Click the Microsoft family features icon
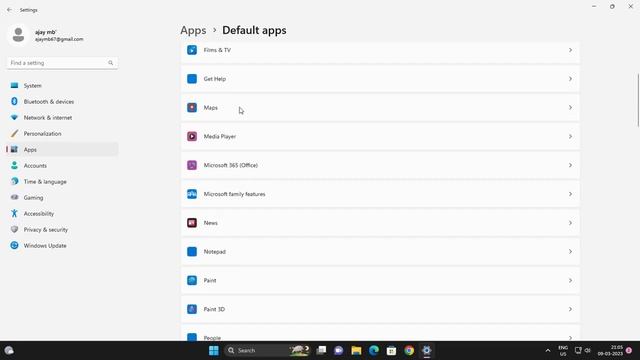The image size is (640, 360). [192, 194]
